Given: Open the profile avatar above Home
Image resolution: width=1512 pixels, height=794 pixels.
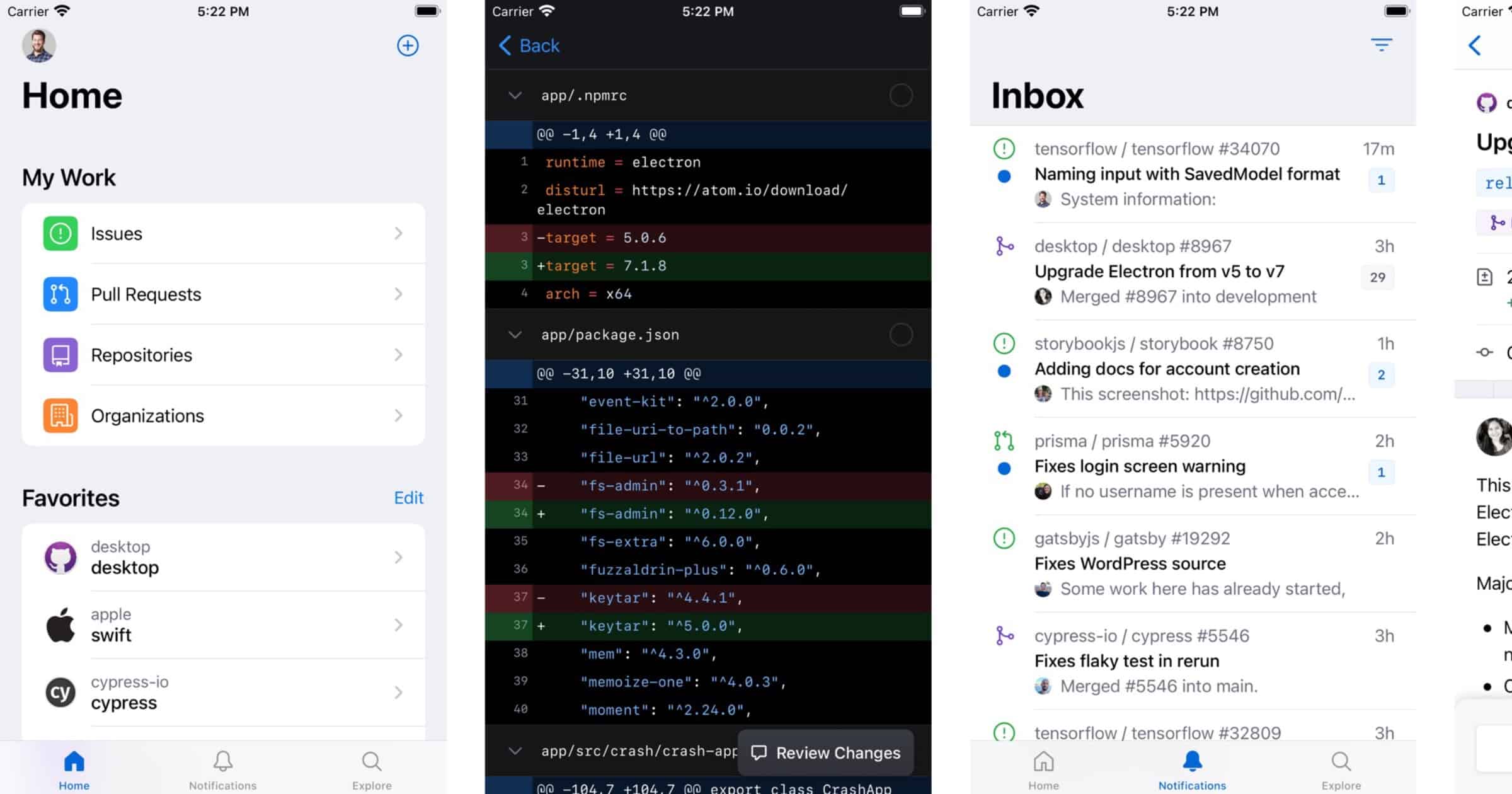Looking at the screenshot, I should [x=39, y=45].
